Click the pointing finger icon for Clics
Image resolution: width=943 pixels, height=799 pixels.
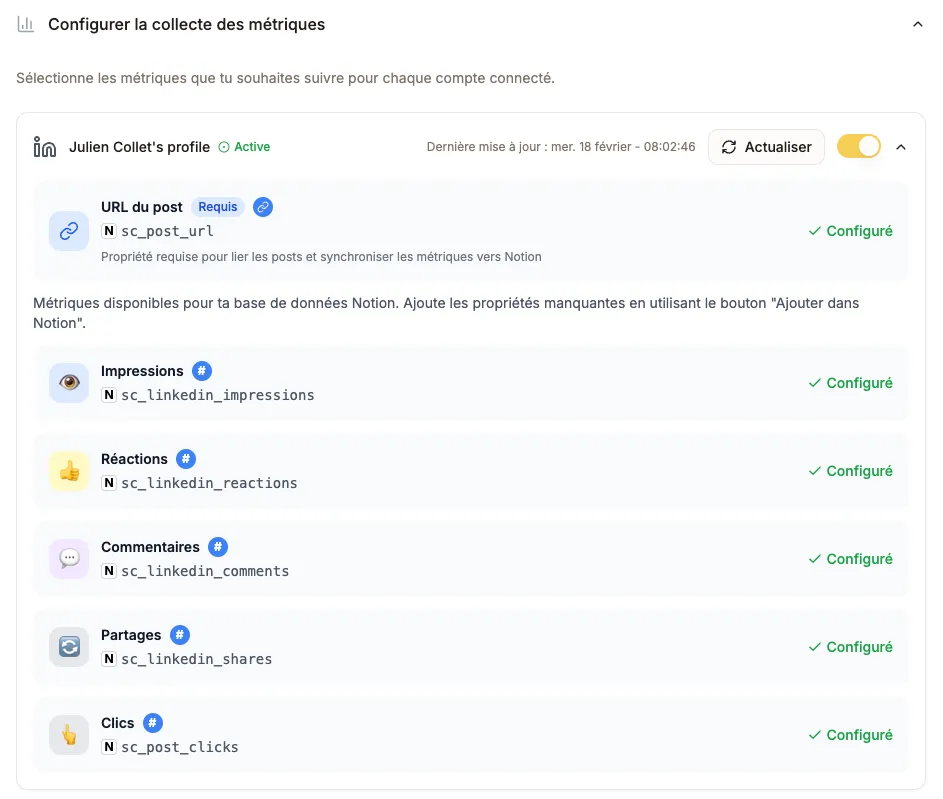click(68, 734)
